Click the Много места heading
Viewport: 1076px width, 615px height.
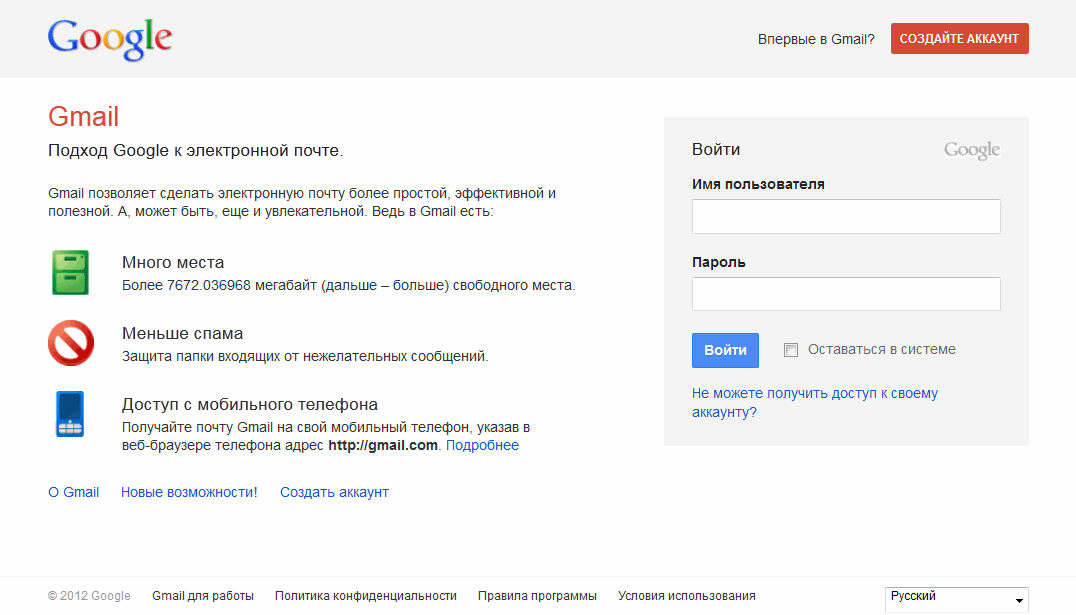pos(173,262)
